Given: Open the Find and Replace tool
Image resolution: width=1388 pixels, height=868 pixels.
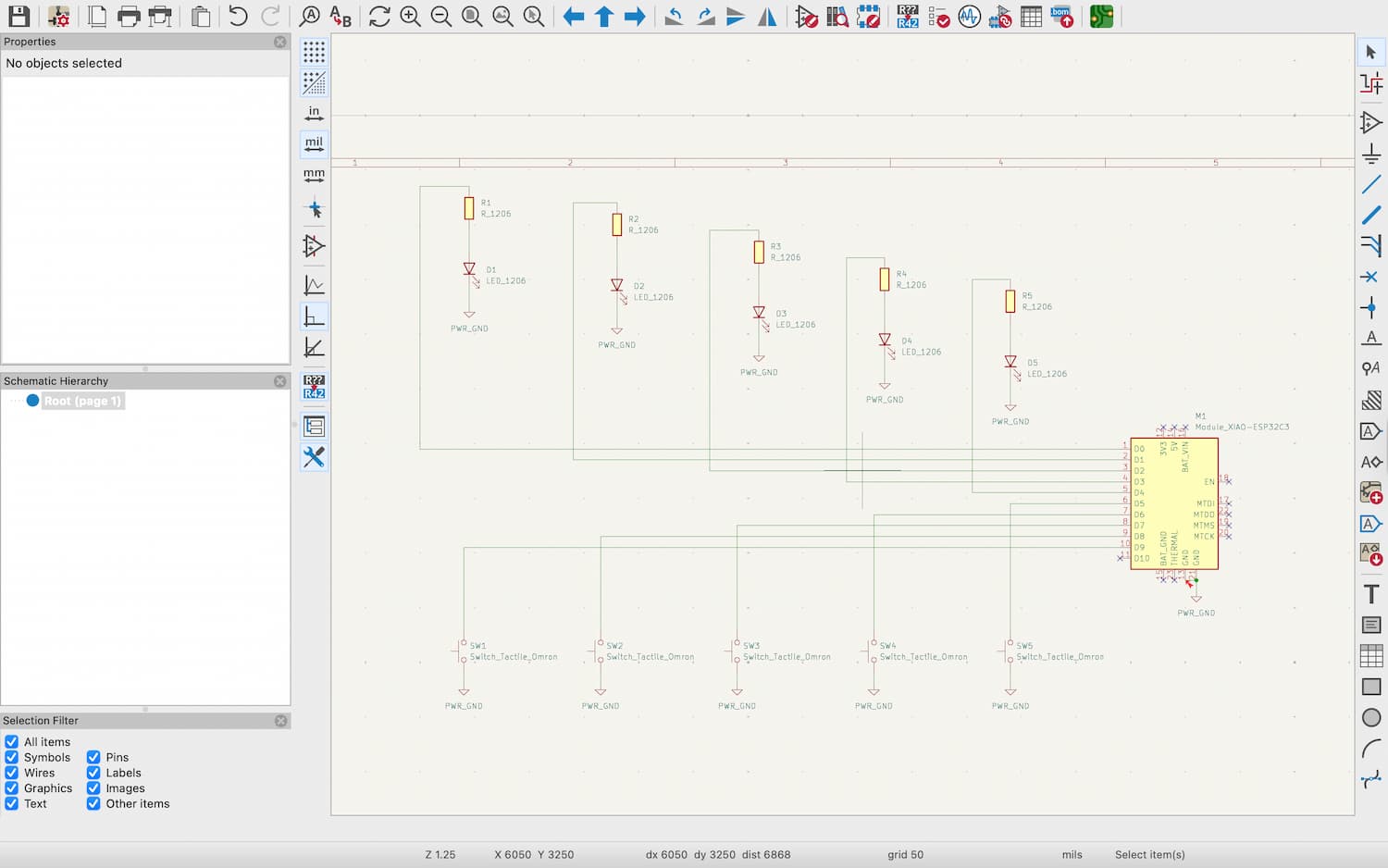Looking at the screenshot, I should pyautogui.click(x=341, y=17).
